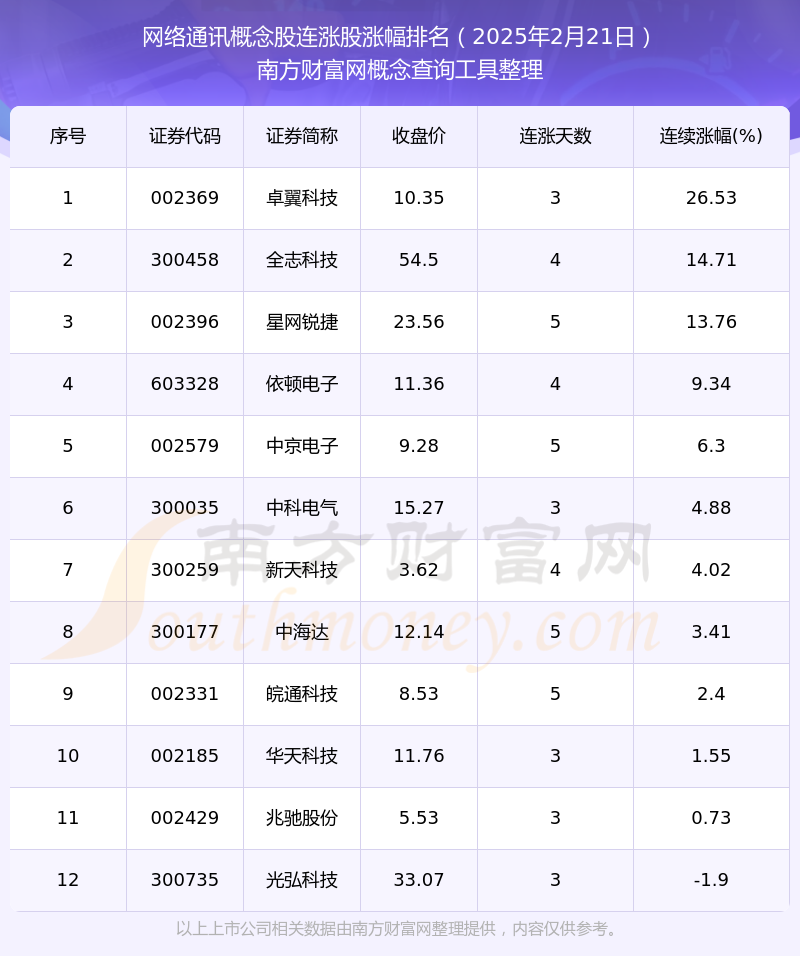Click closing price 3.62
Screen dimensions: 800x956
click(x=419, y=570)
